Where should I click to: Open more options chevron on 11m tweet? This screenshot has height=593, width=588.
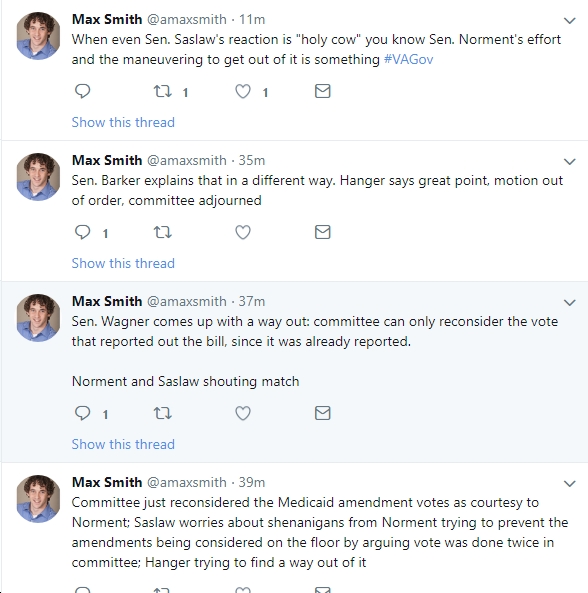pyautogui.click(x=569, y=20)
